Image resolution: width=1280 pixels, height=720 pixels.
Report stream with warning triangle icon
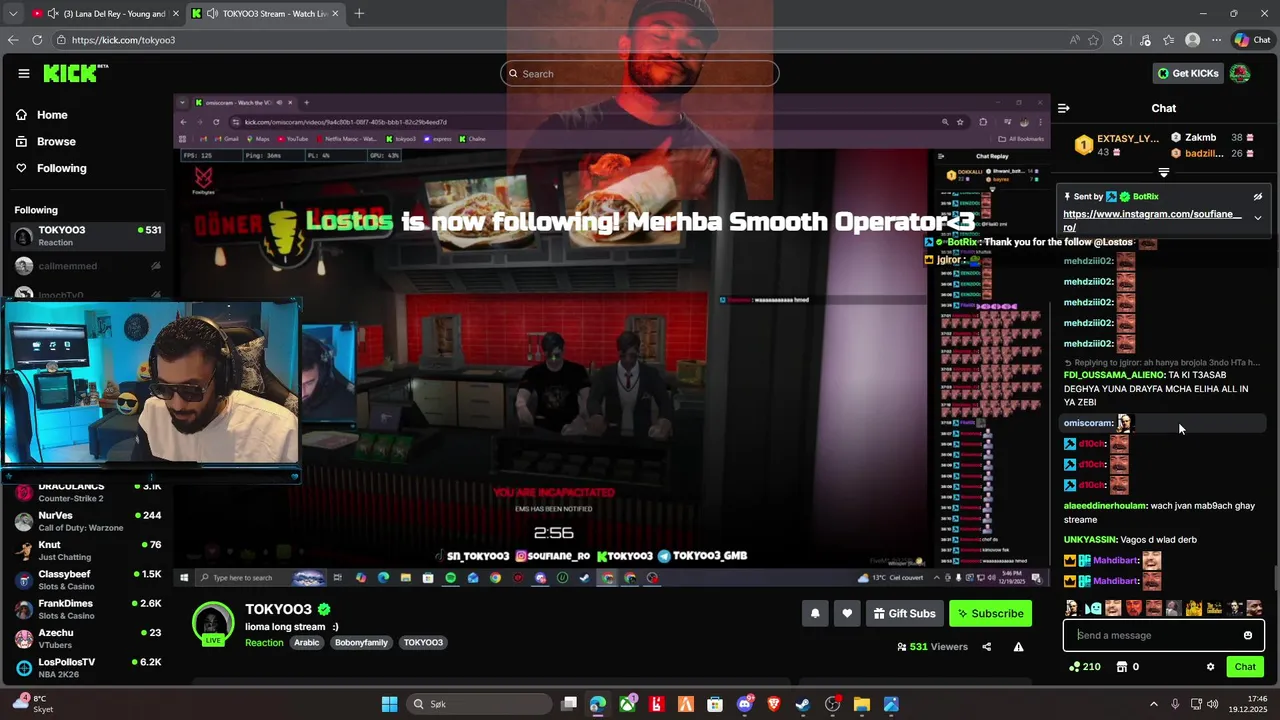[x=1018, y=647]
